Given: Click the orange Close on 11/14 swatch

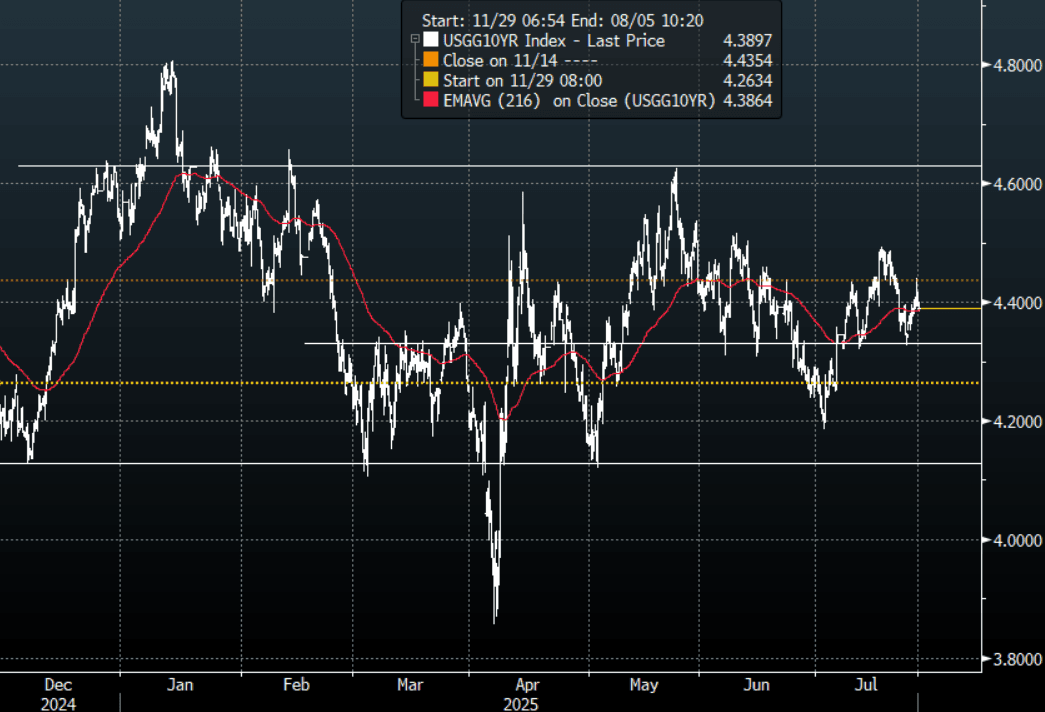Looking at the screenshot, I should point(430,61).
